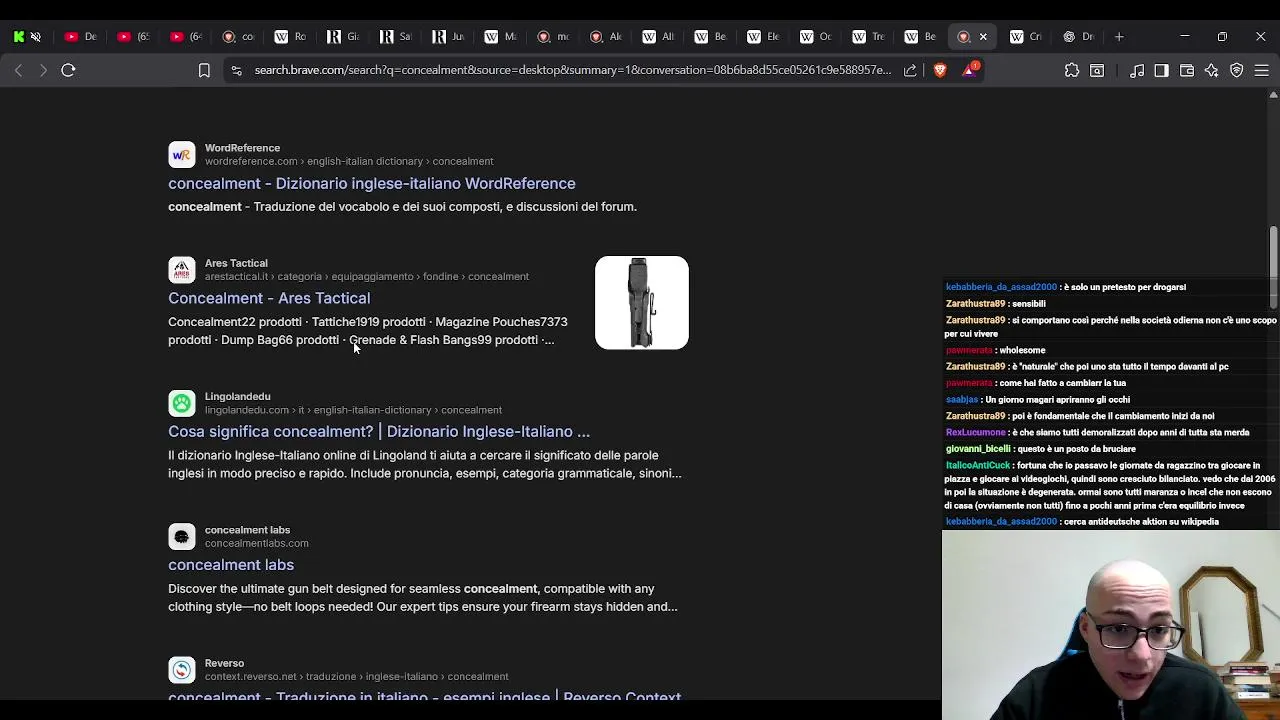
Task: Open Concealment - Ares Tactical result
Action: [269, 298]
